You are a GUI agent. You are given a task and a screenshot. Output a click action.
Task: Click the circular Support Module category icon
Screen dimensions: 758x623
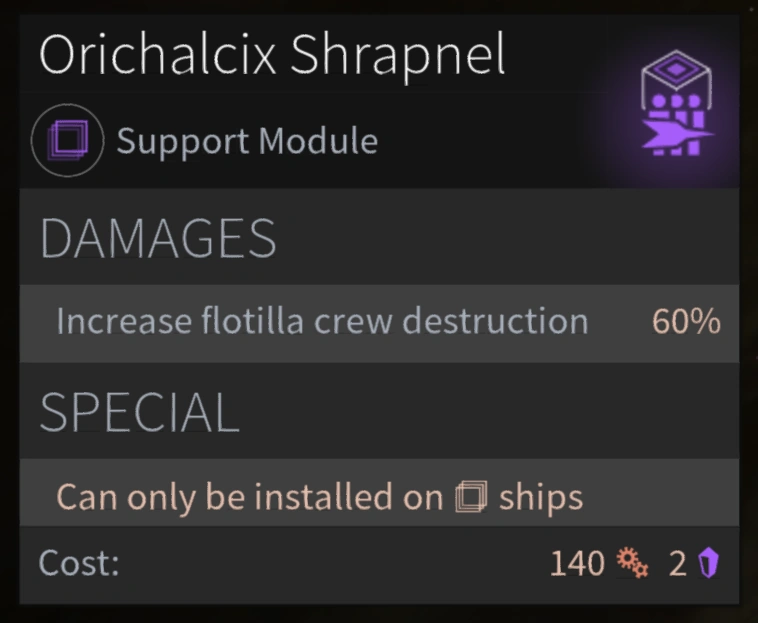point(67,141)
